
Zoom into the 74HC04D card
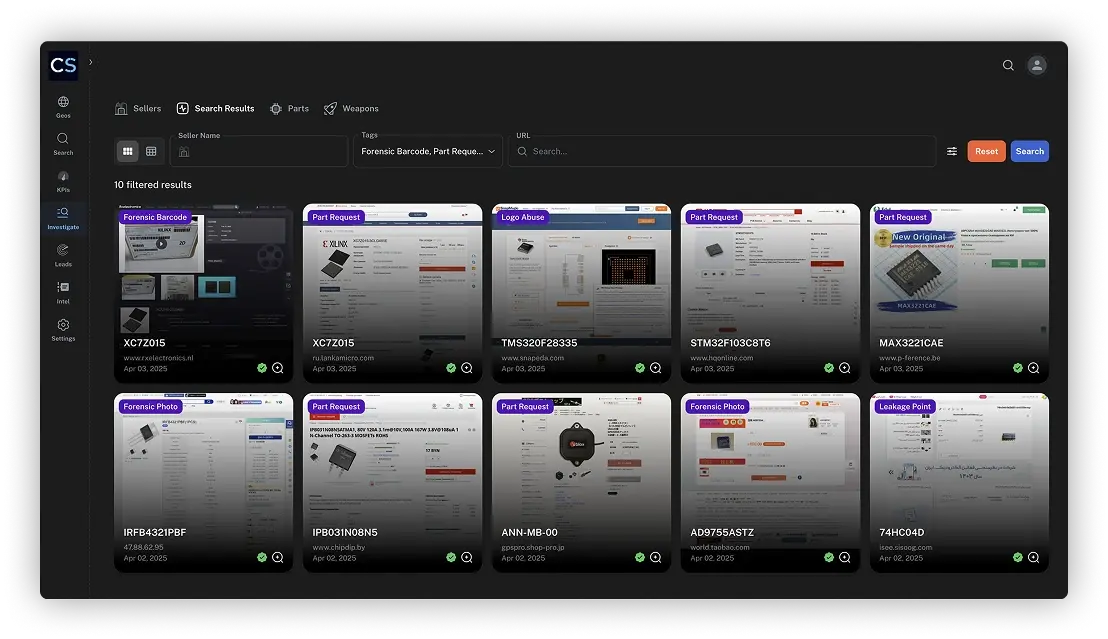coord(1034,558)
